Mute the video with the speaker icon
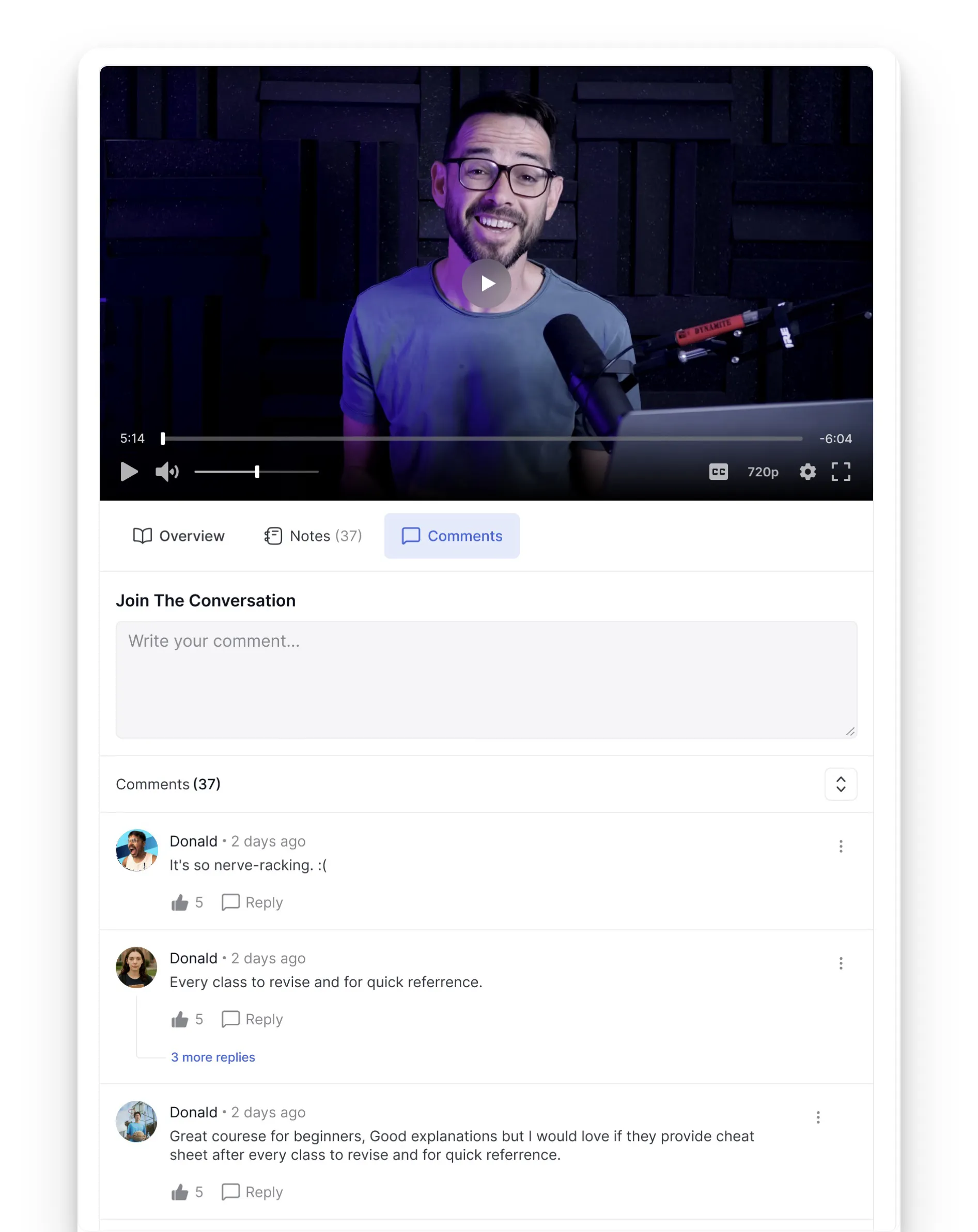This screenshot has height=1232, width=978. click(x=167, y=472)
